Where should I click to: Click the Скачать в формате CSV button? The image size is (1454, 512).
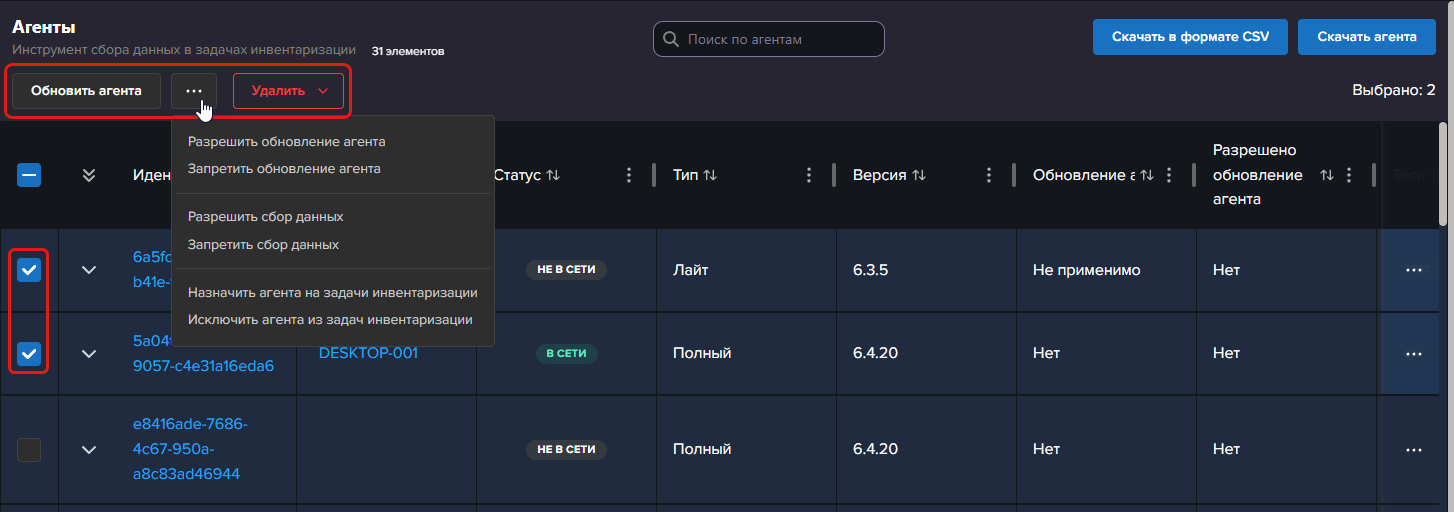click(x=1190, y=37)
